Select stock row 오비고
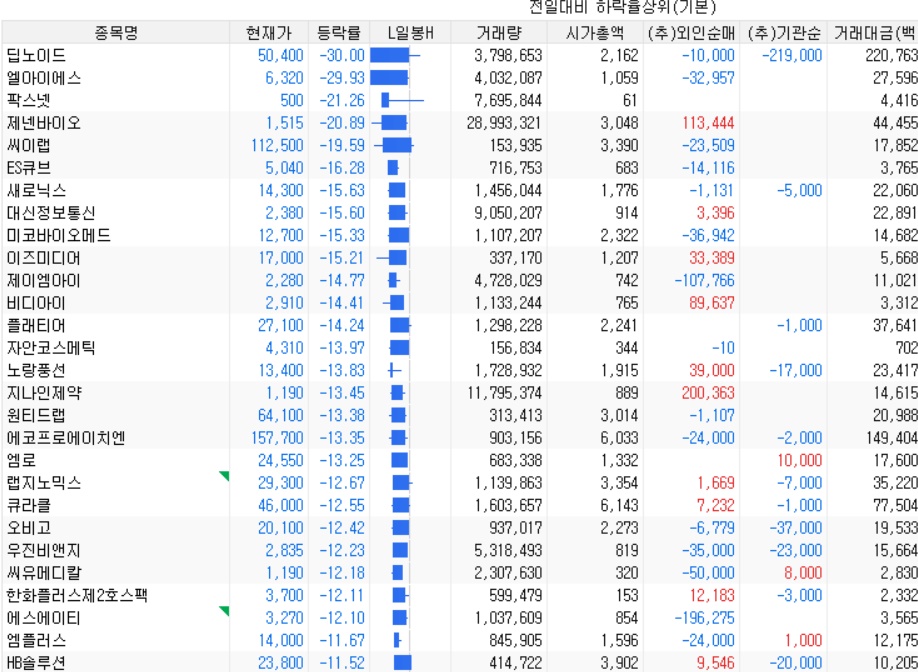This screenshot has height=672, width=918. (459, 528)
